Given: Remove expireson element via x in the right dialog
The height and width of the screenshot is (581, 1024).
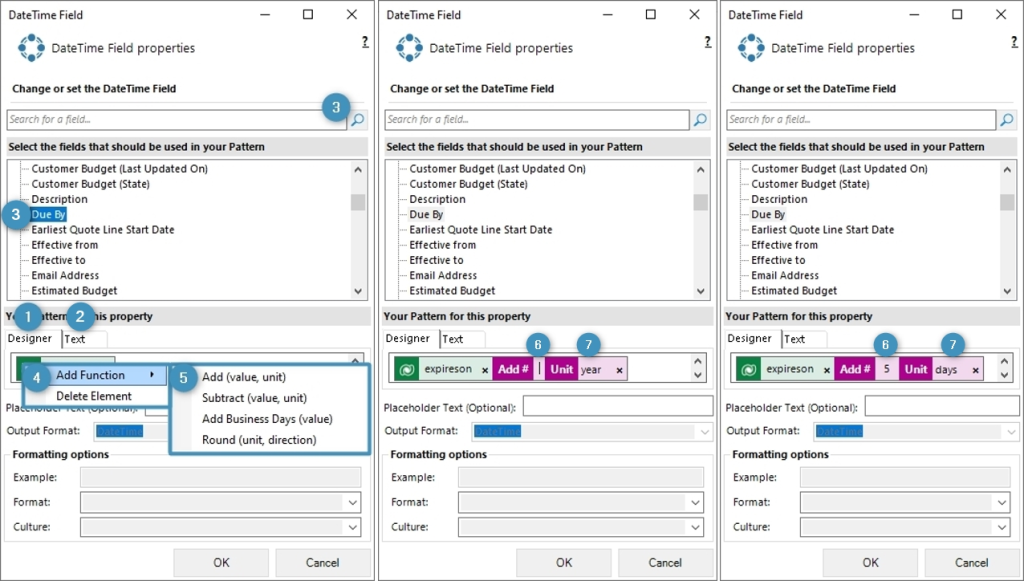Looking at the screenshot, I should click(827, 370).
